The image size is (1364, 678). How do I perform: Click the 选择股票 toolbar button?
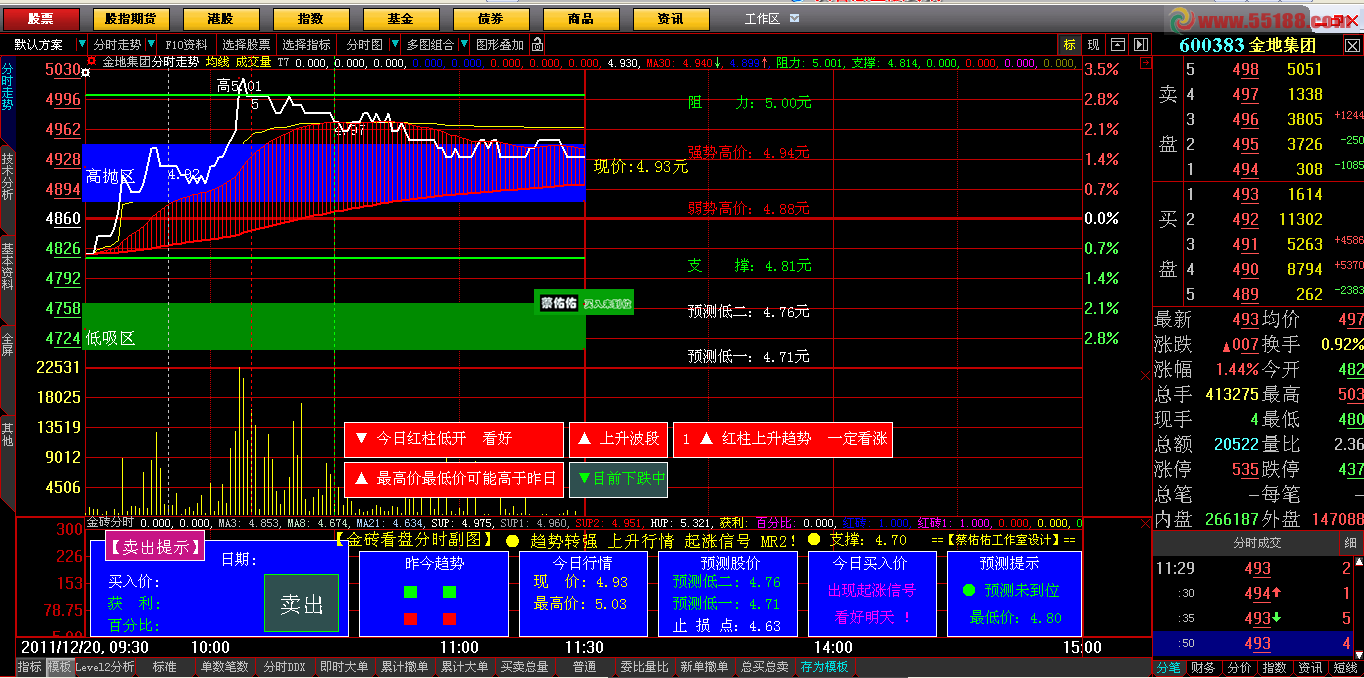pyautogui.click(x=246, y=45)
